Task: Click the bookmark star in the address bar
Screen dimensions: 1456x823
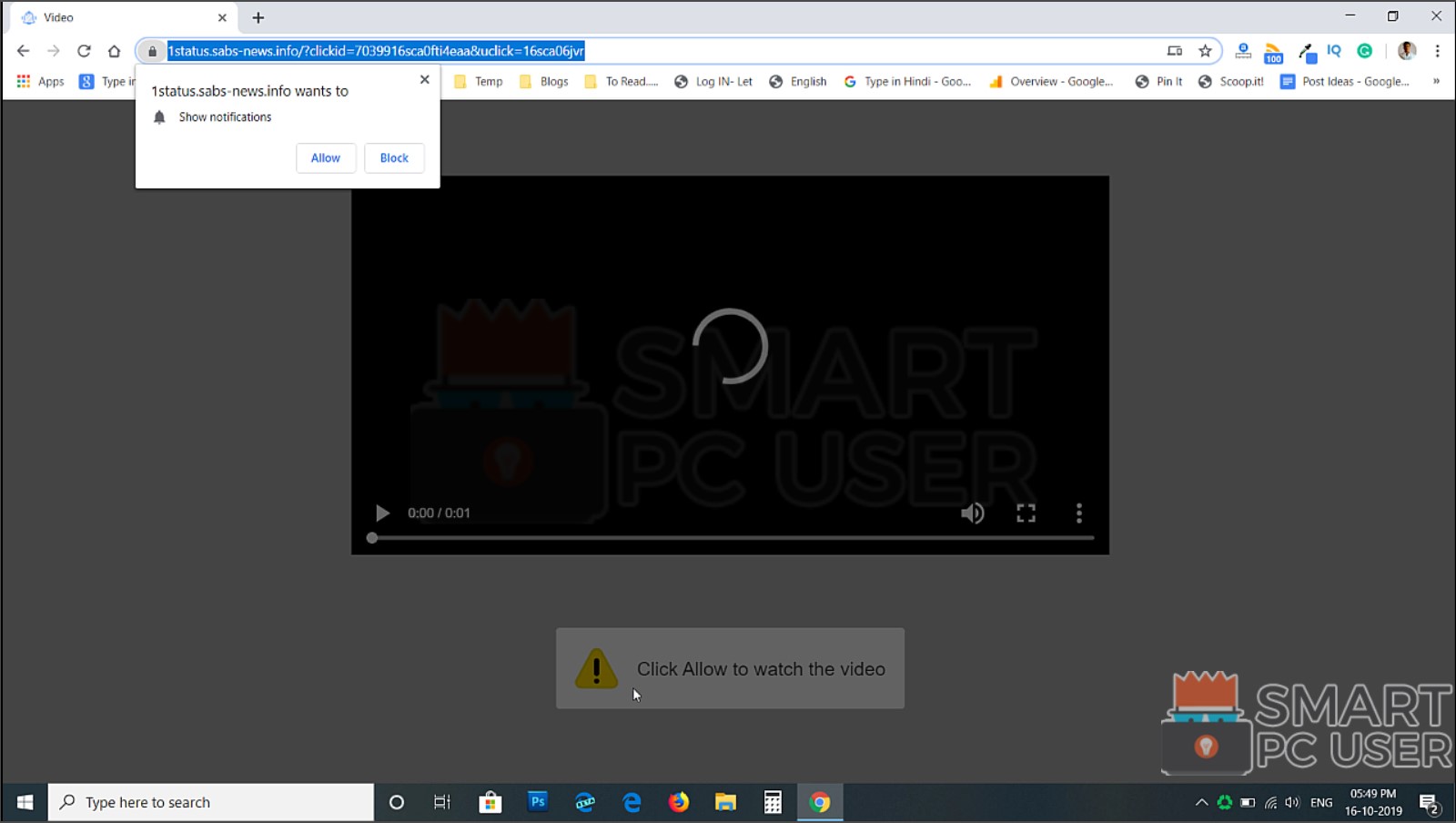Action: pos(1205,51)
